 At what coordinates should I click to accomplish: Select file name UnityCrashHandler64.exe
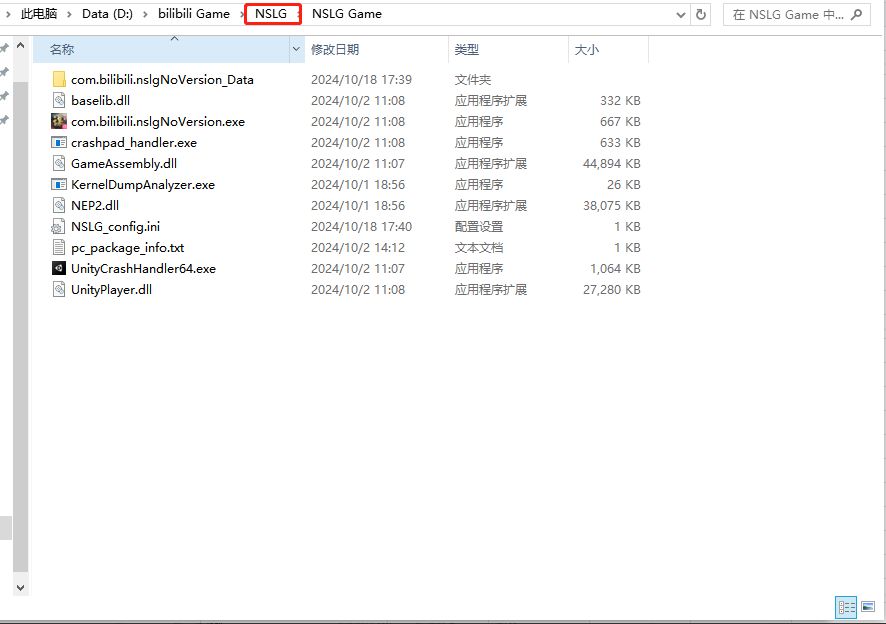tap(144, 268)
